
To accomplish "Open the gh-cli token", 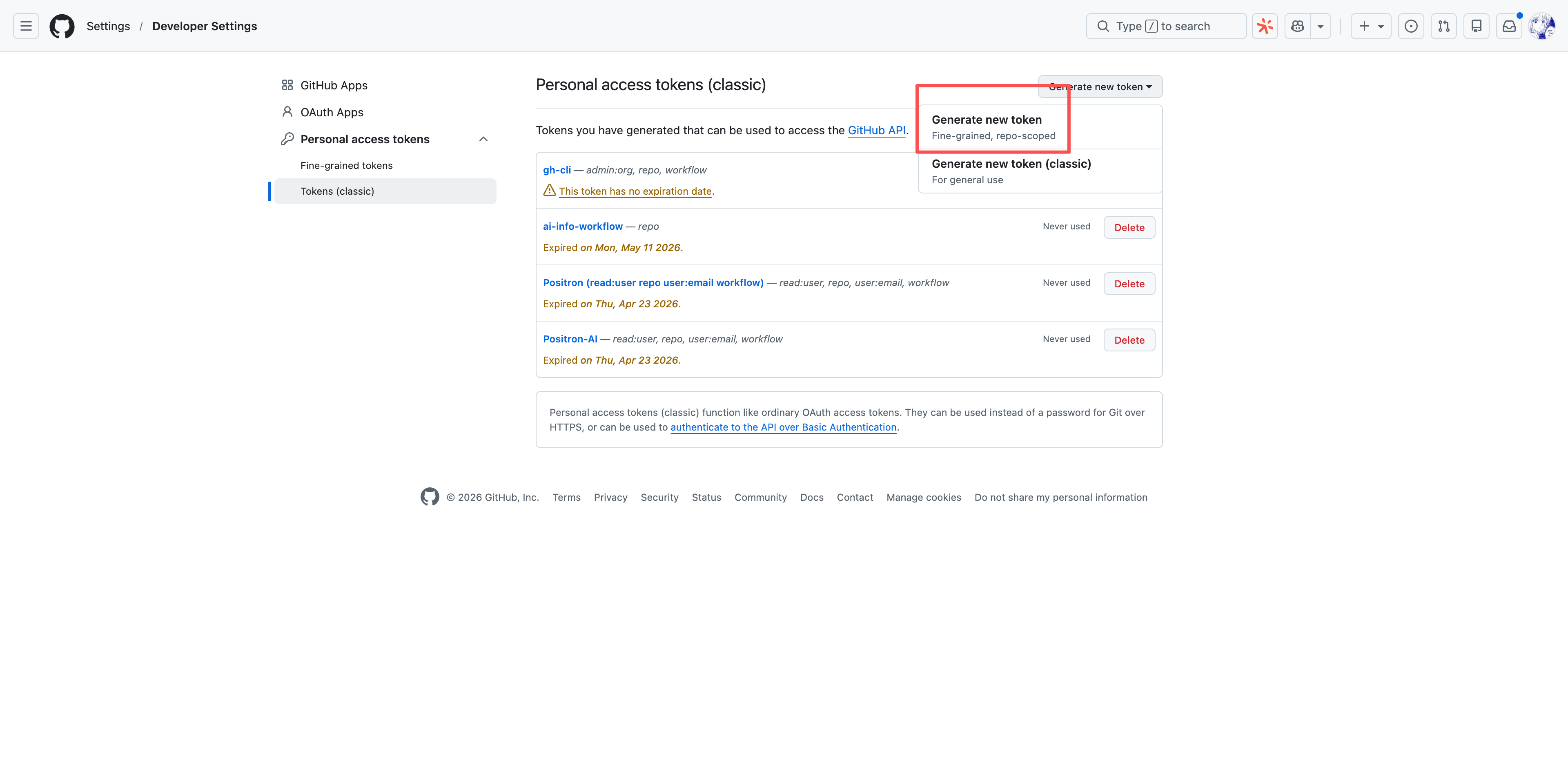I will point(557,170).
